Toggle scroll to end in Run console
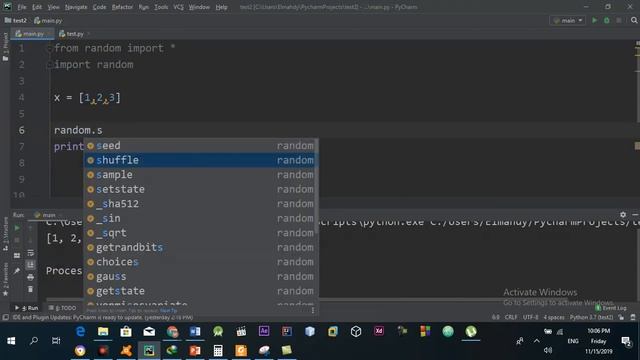This screenshot has width=640, height=360. click(x=31, y=265)
